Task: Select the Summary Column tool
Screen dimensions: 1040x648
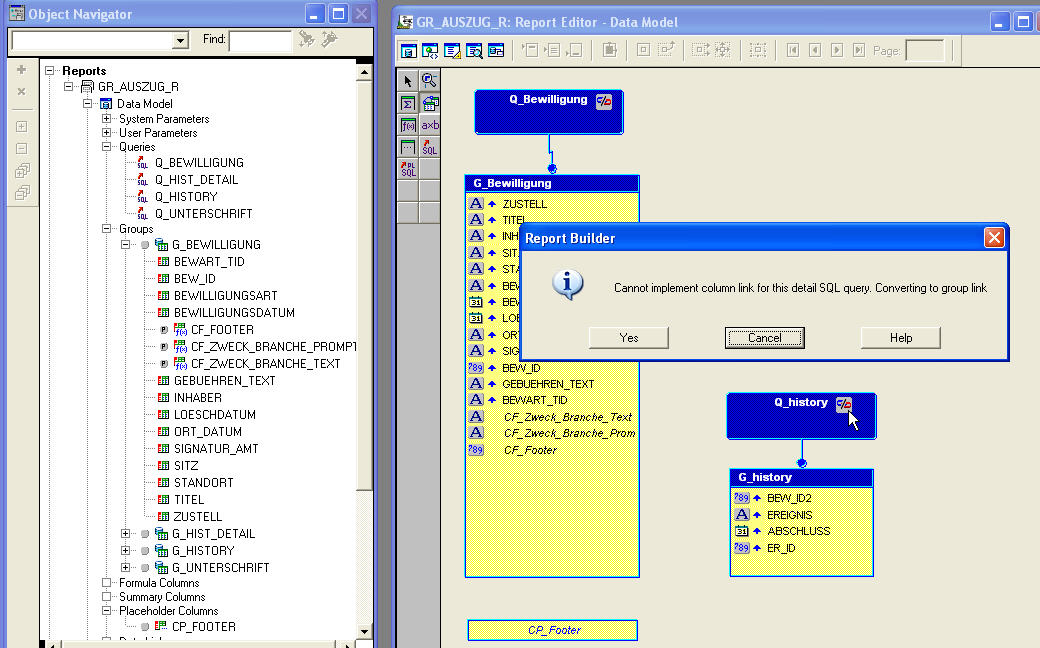Action: 408,103
